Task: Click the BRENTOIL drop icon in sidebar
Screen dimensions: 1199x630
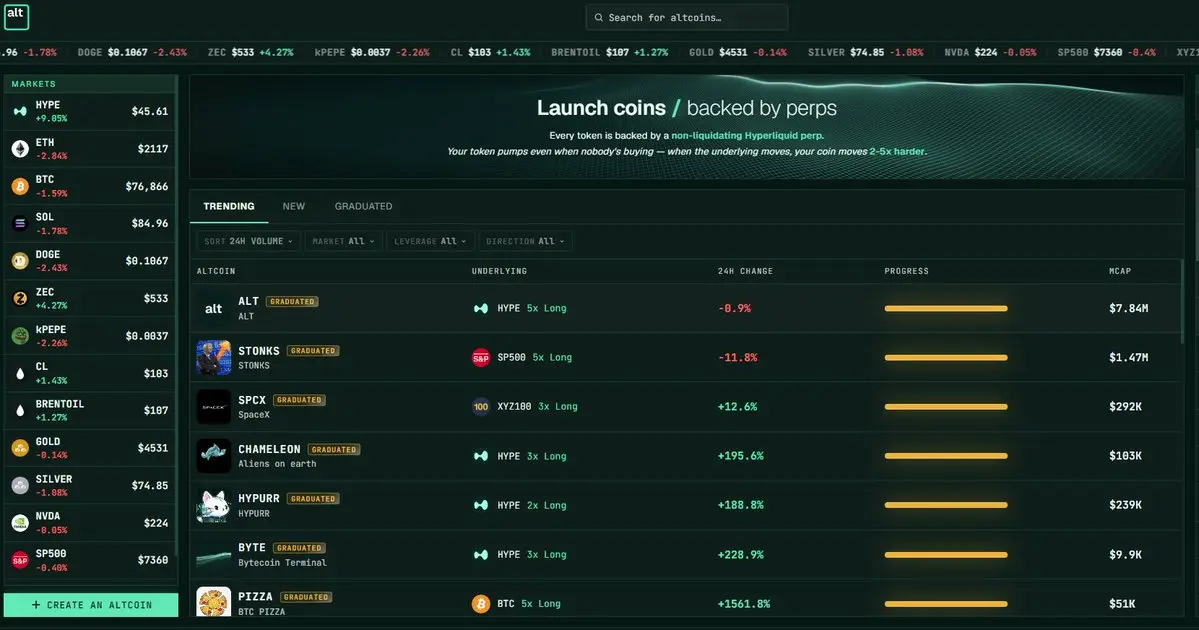Action: click(20, 411)
